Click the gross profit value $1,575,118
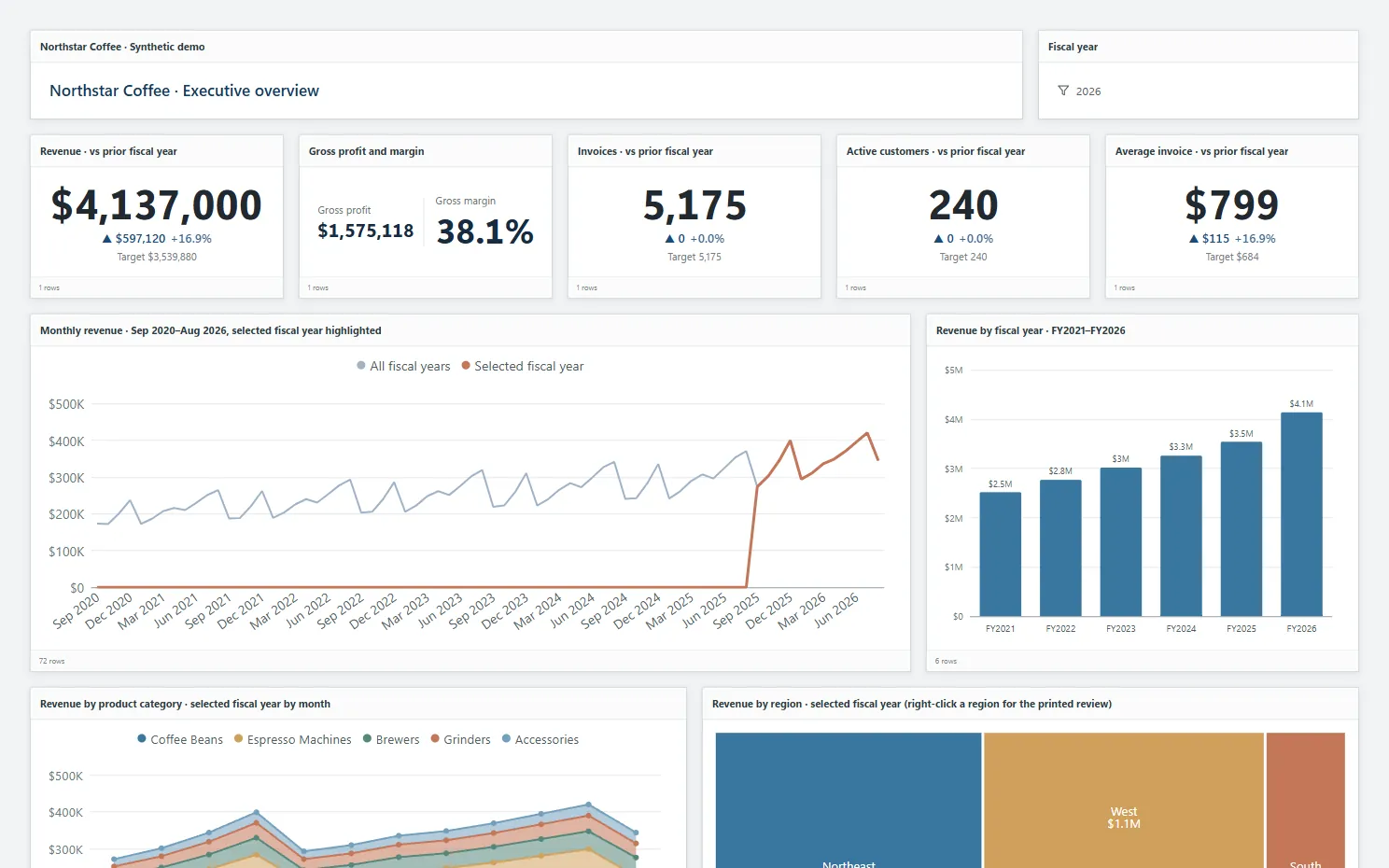Screen dimensions: 1389x868 click(x=366, y=231)
